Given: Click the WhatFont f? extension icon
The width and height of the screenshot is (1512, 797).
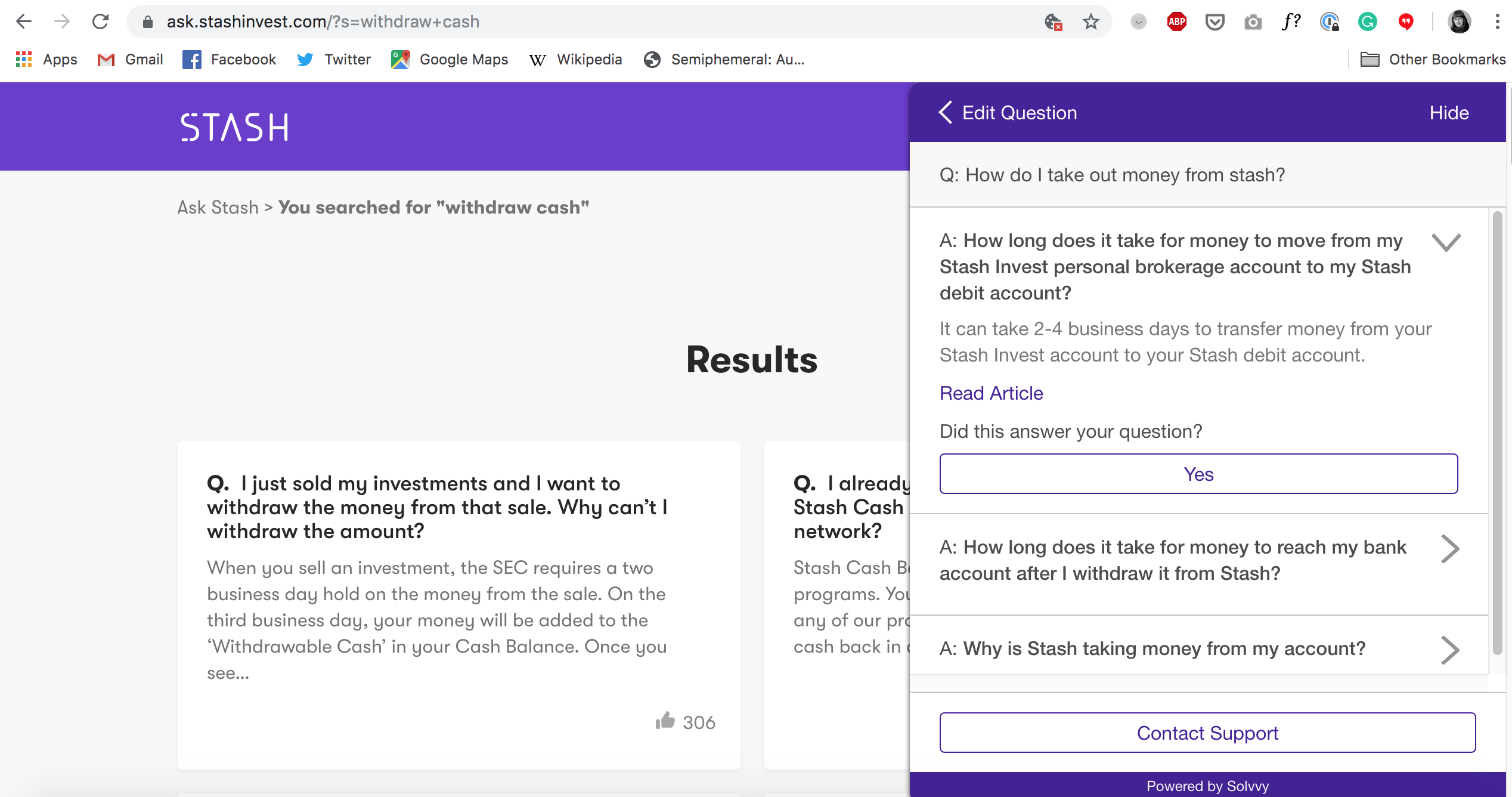Looking at the screenshot, I should [1291, 22].
